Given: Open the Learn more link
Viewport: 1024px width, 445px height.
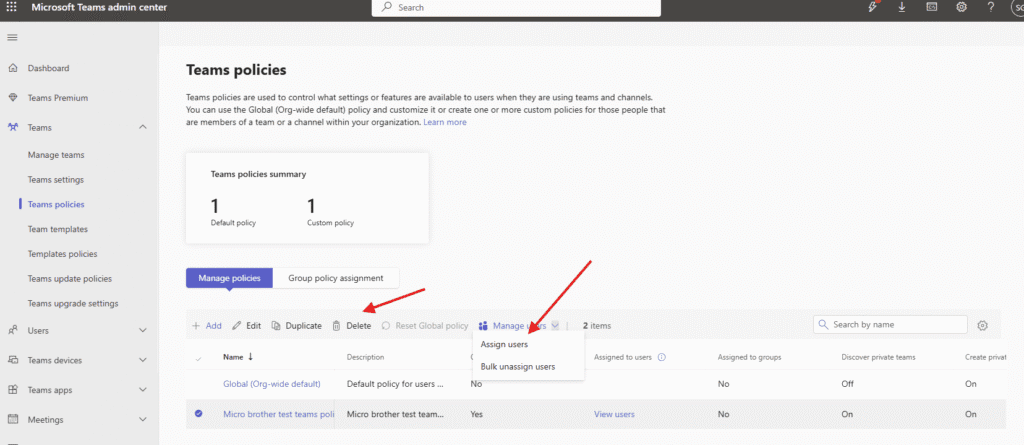Looking at the screenshot, I should click(x=445, y=122).
